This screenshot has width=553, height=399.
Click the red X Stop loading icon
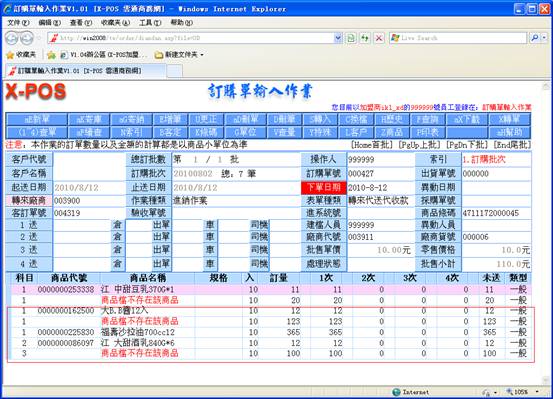coord(379,38)
